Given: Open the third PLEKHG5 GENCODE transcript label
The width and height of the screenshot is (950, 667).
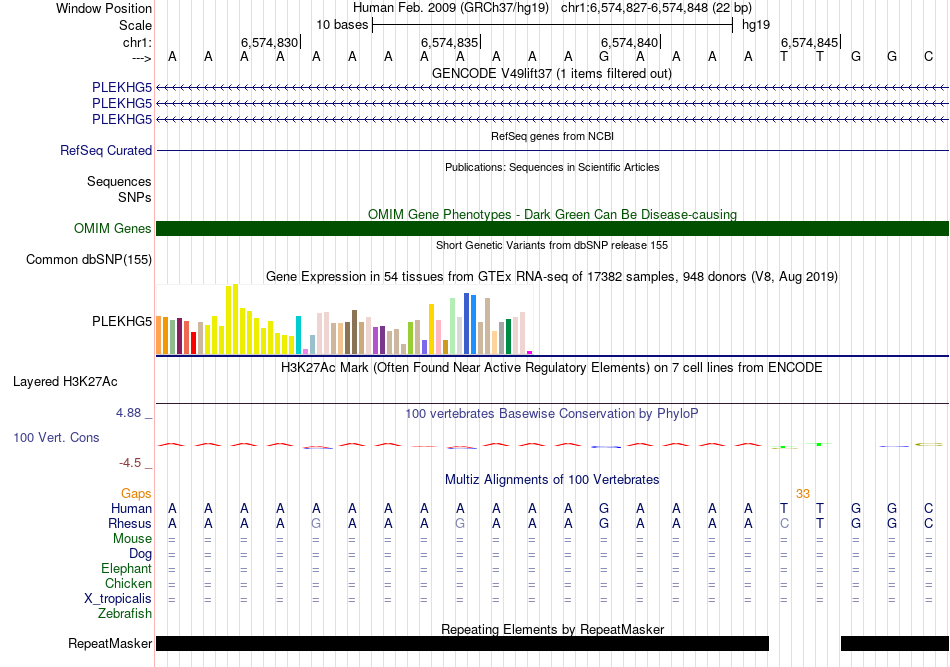Looking at the screenshot, I should point(122,119).
